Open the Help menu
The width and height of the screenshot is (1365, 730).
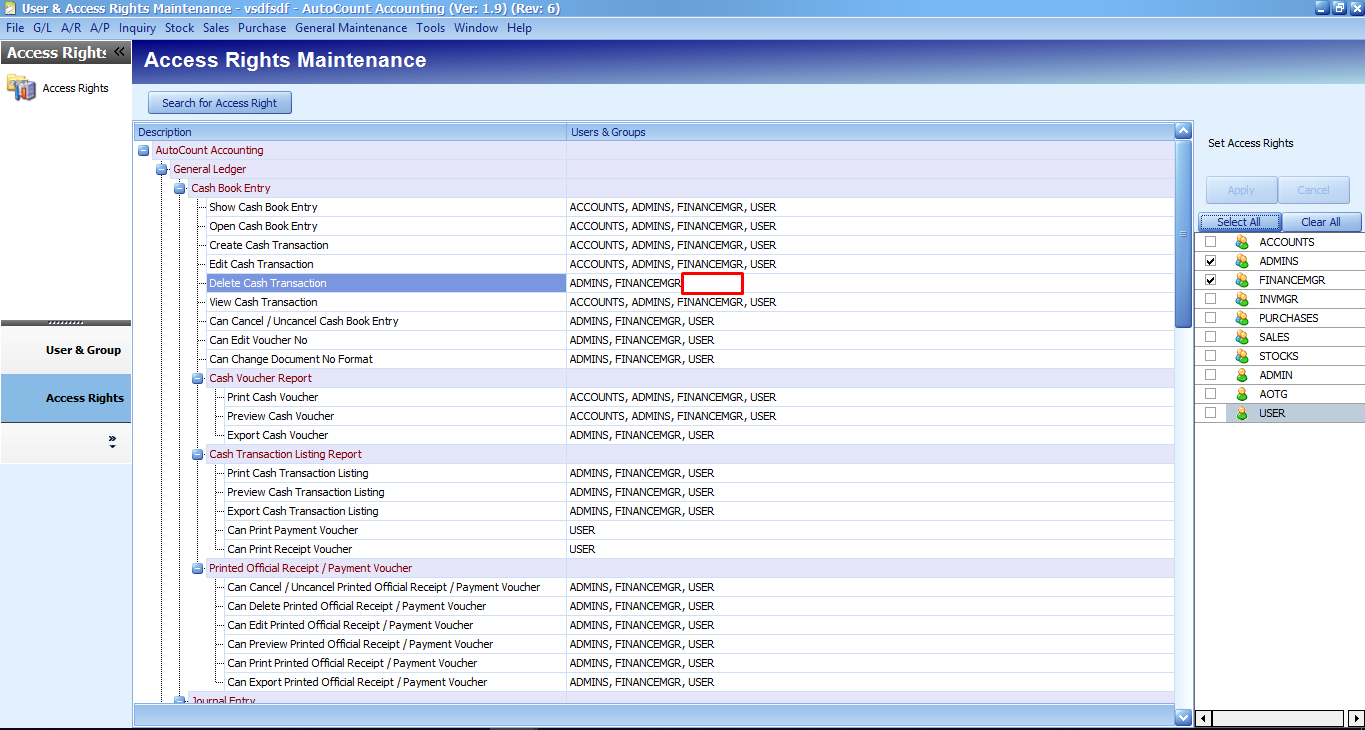(520, 28)
